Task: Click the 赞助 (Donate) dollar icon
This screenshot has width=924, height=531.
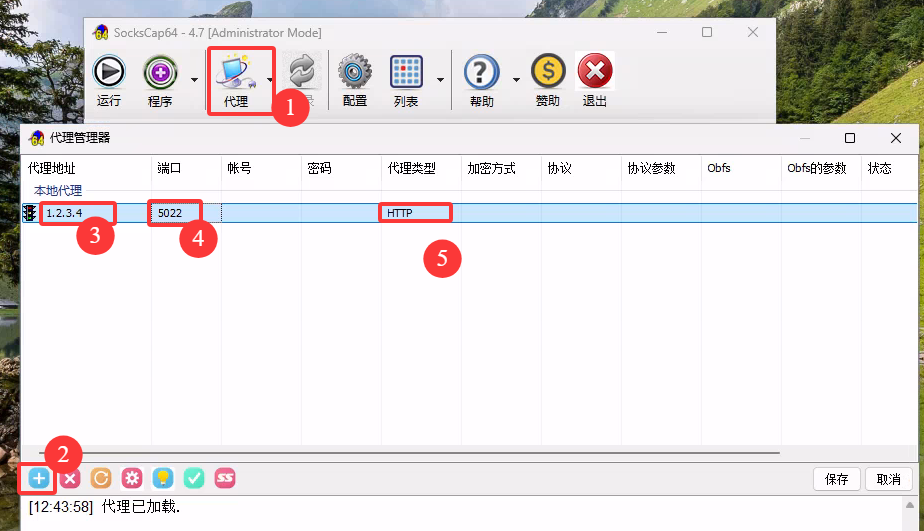Action: click(x=547, y=73)
